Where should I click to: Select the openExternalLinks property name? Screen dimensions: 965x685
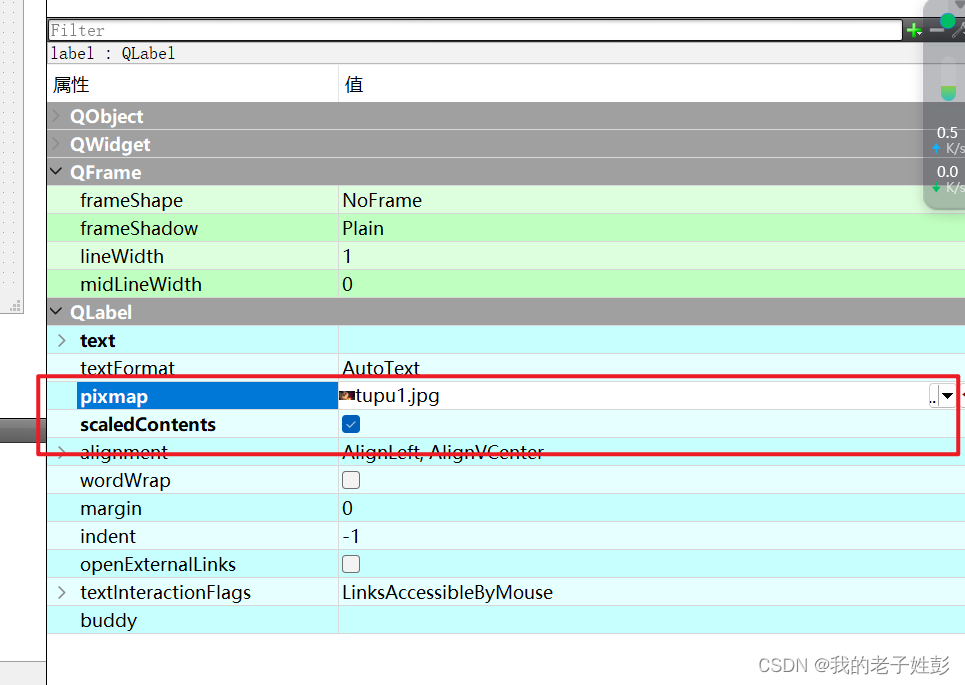[158, 564]
